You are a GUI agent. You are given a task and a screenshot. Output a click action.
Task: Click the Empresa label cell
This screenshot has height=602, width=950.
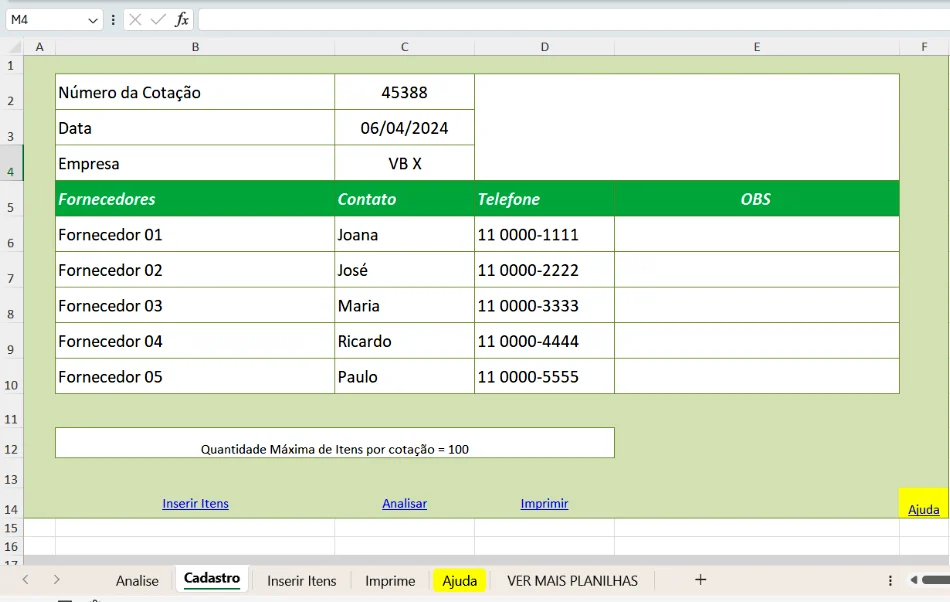195,164
